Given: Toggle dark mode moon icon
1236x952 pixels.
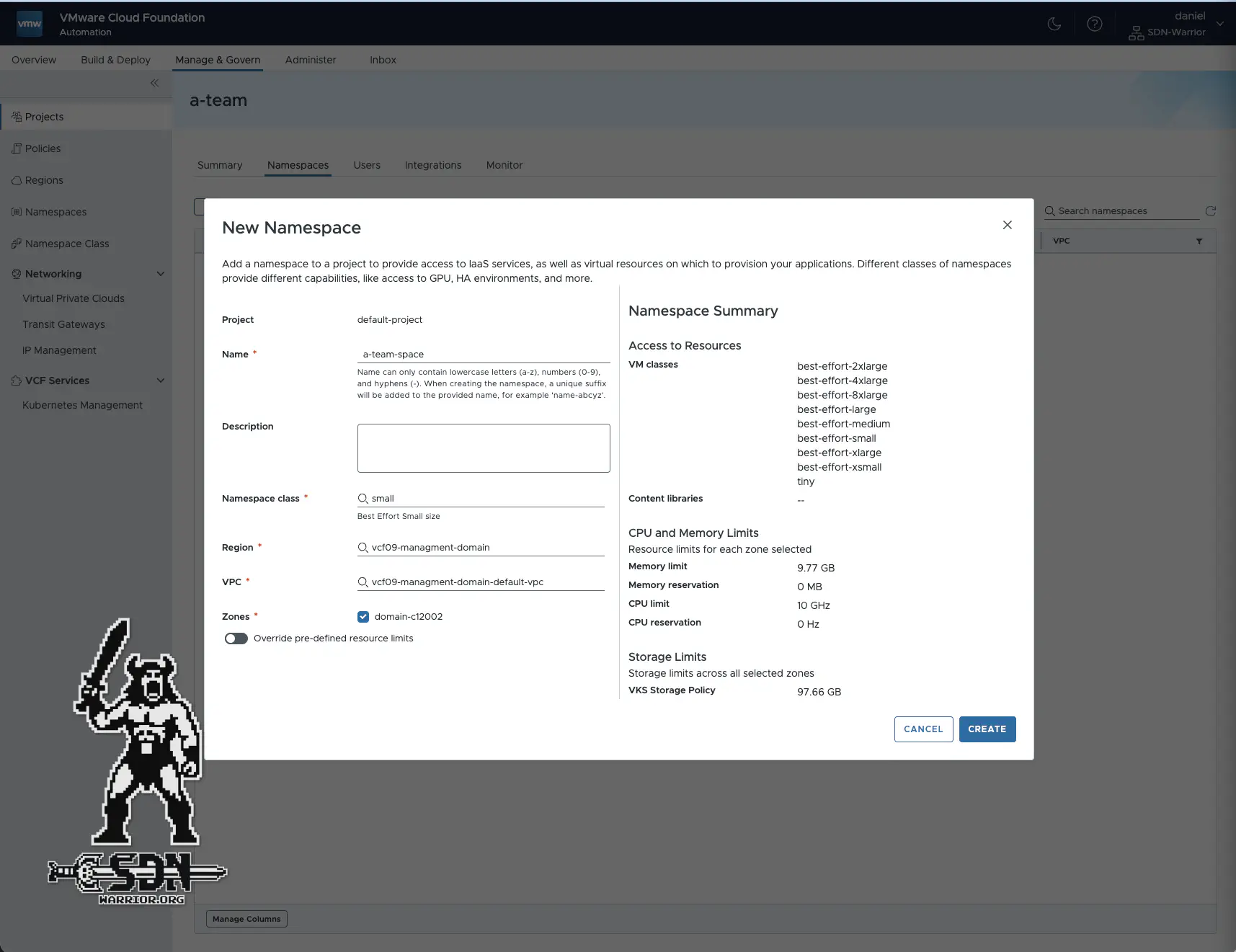Looking at the screenshot, I should (1054, 24).
